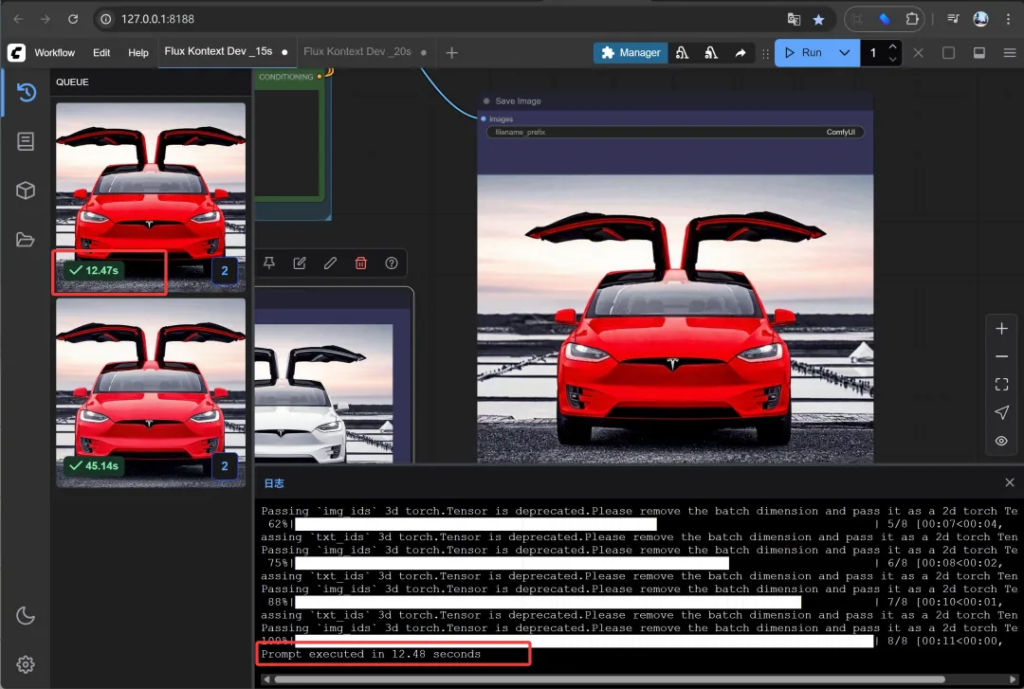The width and height of the screenshot is (1024, 689).
Task: Cancel current run with the X icon
Action: [x=918, y=53]
